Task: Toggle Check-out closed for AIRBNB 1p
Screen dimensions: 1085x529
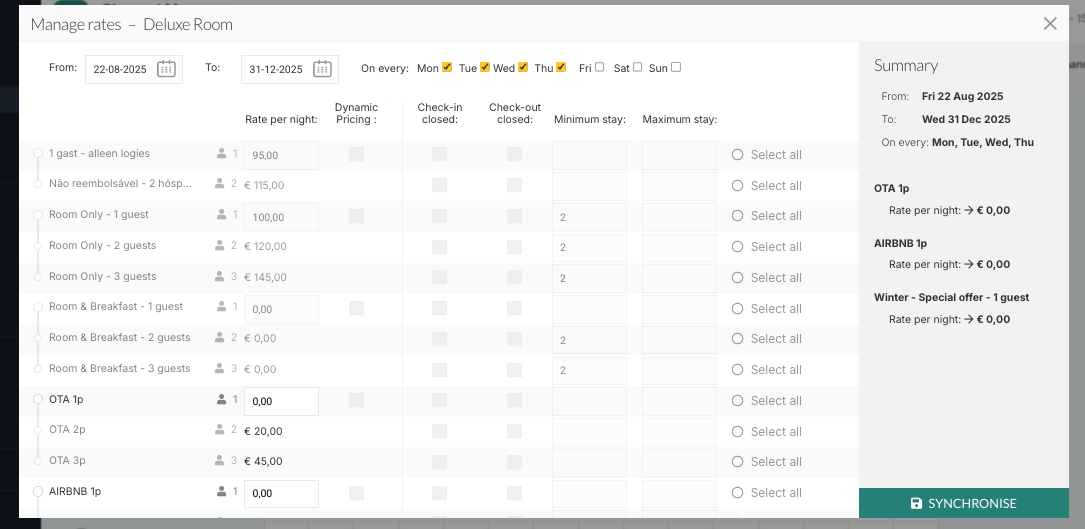Action: coord(514,493)
